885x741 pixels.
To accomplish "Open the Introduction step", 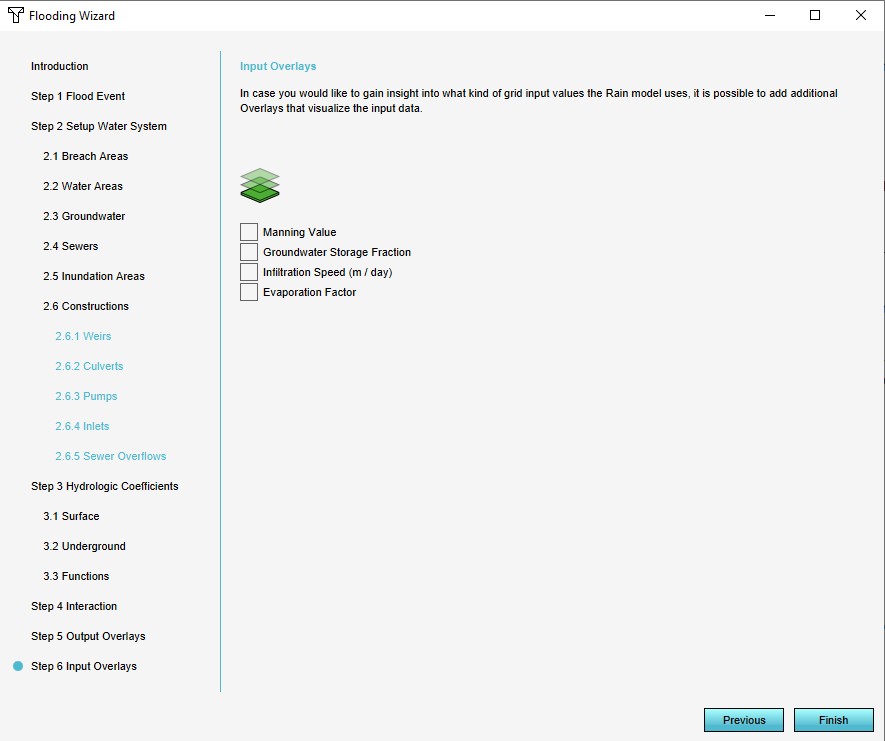I will pyautogui.click(x=60, y=66).
